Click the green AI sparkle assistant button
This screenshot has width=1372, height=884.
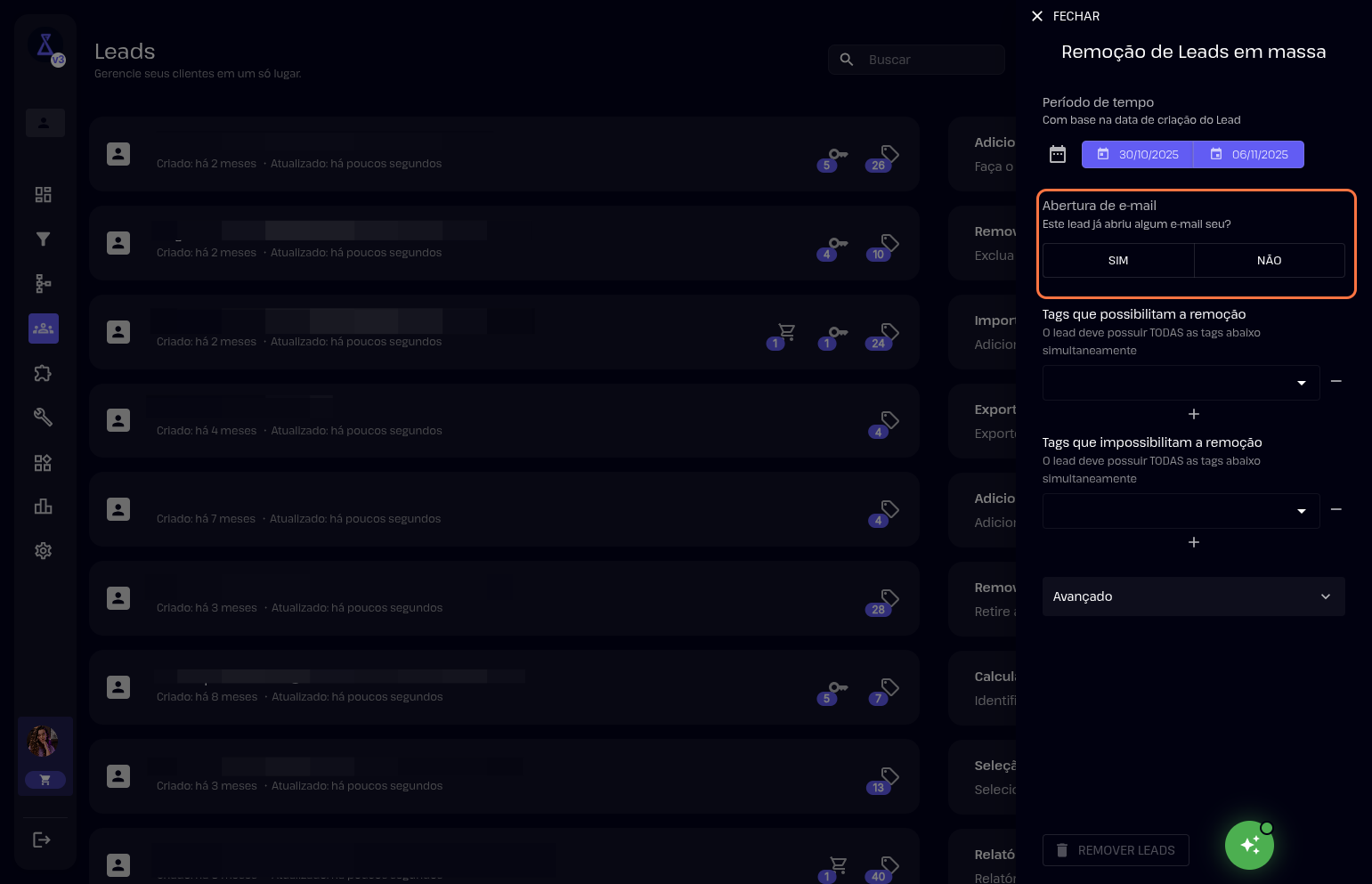click(1249, 845)
